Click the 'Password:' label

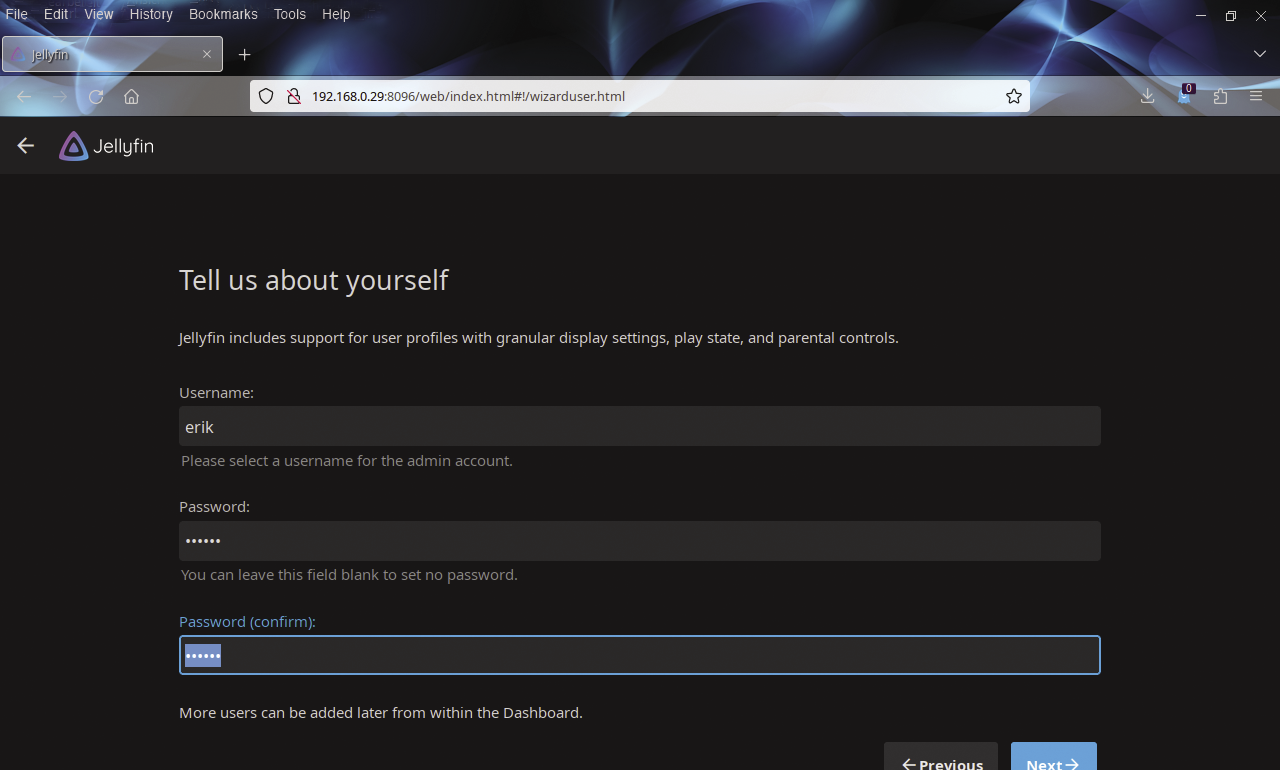pos(214,507)
